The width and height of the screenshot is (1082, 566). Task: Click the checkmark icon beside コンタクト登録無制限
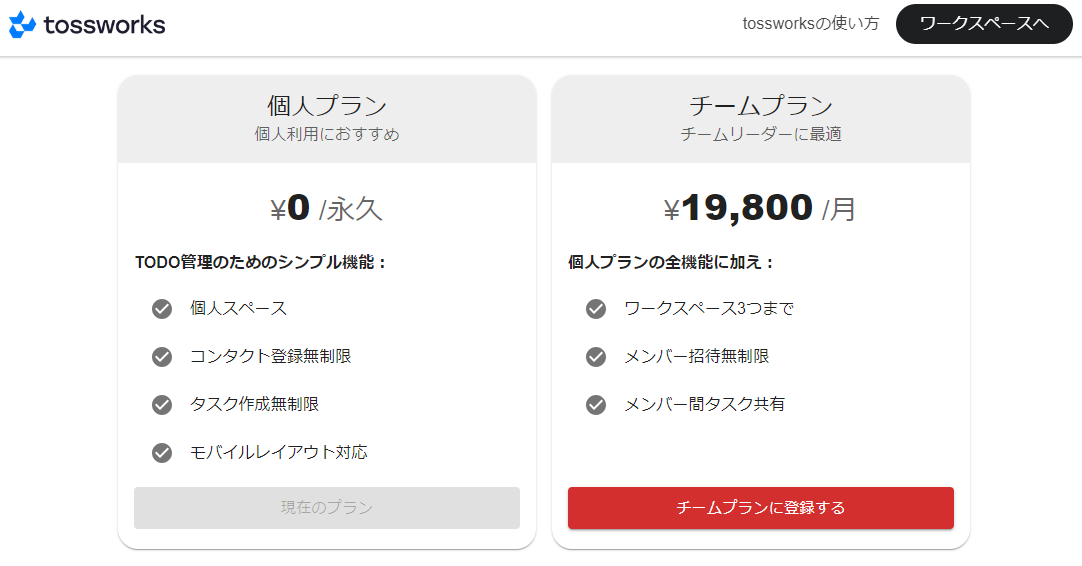[162, 357]
